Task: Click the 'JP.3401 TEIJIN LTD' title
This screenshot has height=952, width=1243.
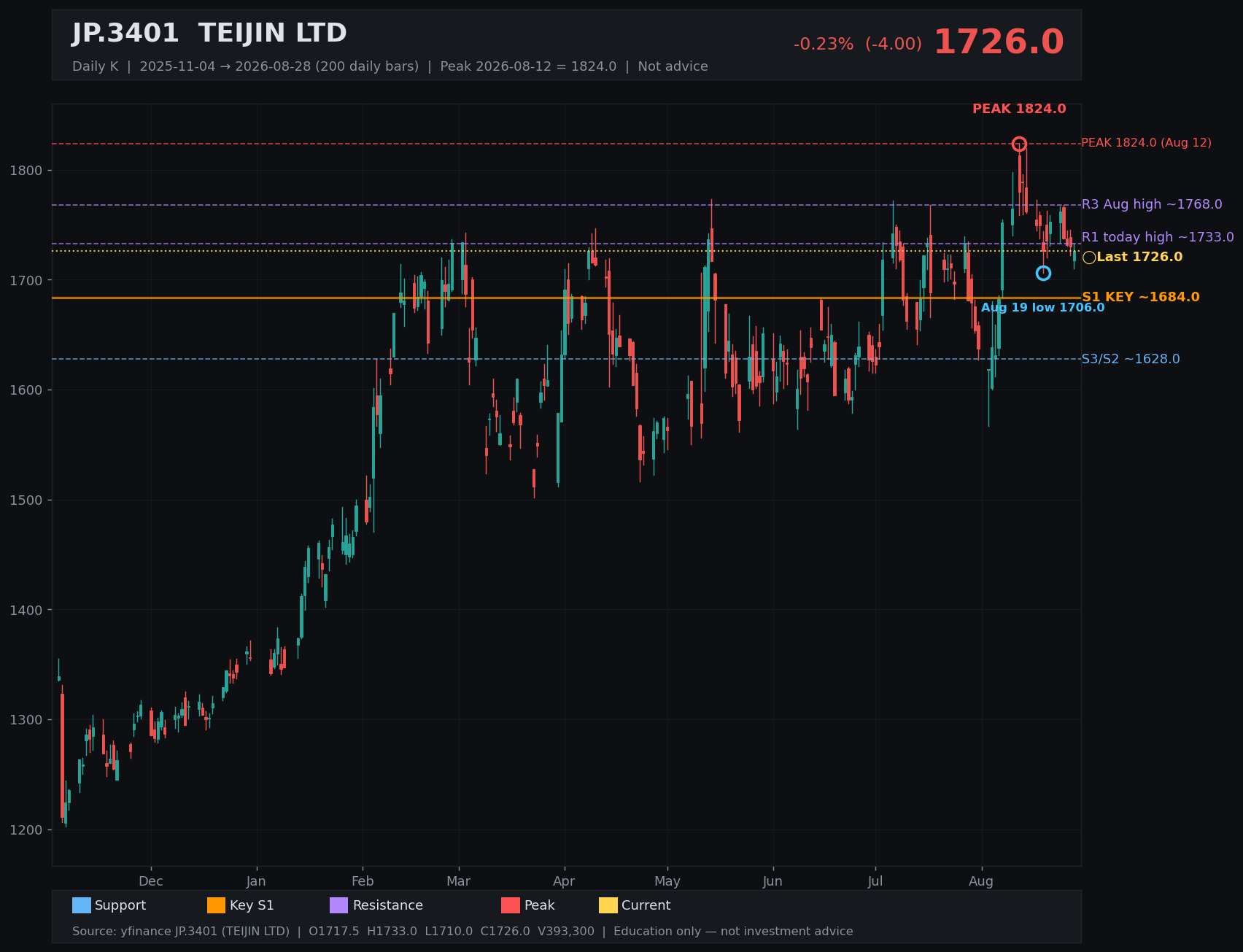Action: pos(209,34)
